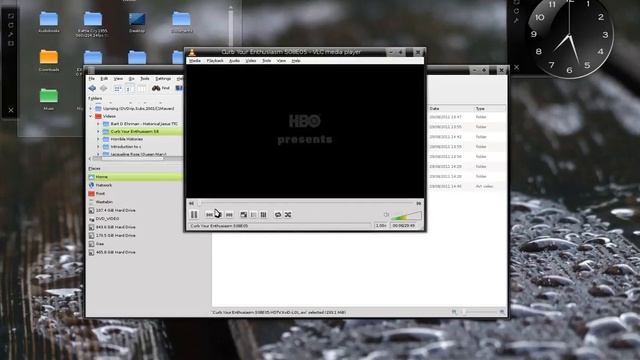Screen dimensions: 640x360
Task: Open the VLC Help menu
Action: (x=296, y=60)
